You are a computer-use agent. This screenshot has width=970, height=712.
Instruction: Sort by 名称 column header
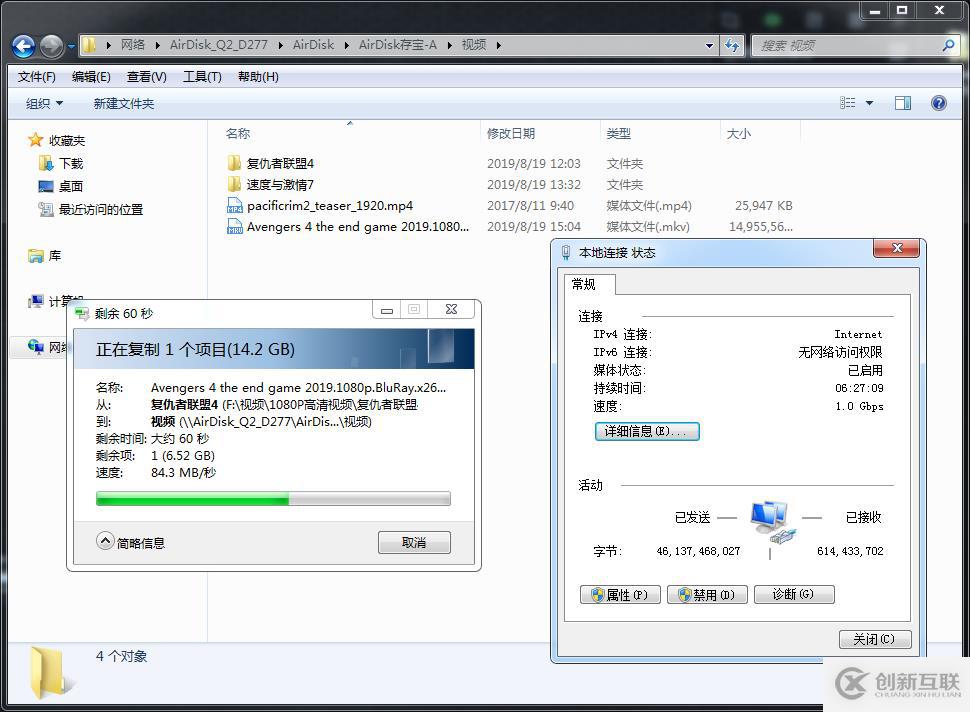(238, 134)
